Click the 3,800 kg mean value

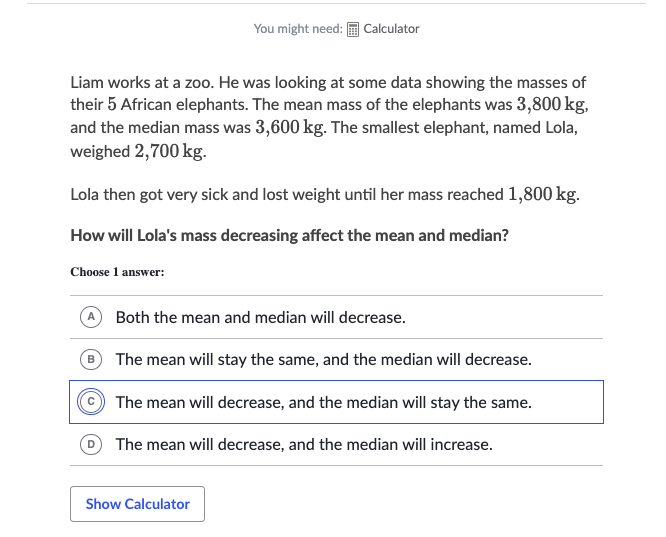[551, 105]
